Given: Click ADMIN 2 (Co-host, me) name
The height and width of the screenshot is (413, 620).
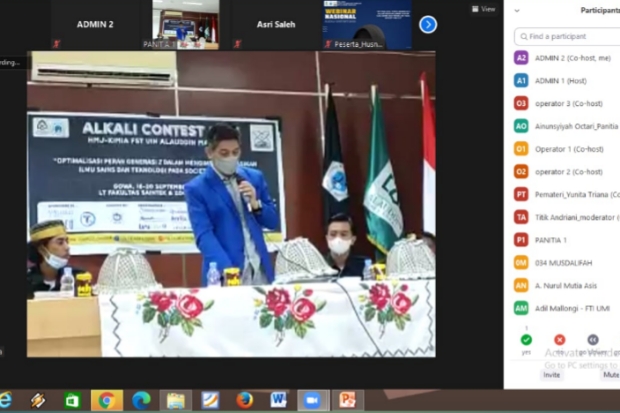Looking at the screenshot, I should [x=573, y=58].
